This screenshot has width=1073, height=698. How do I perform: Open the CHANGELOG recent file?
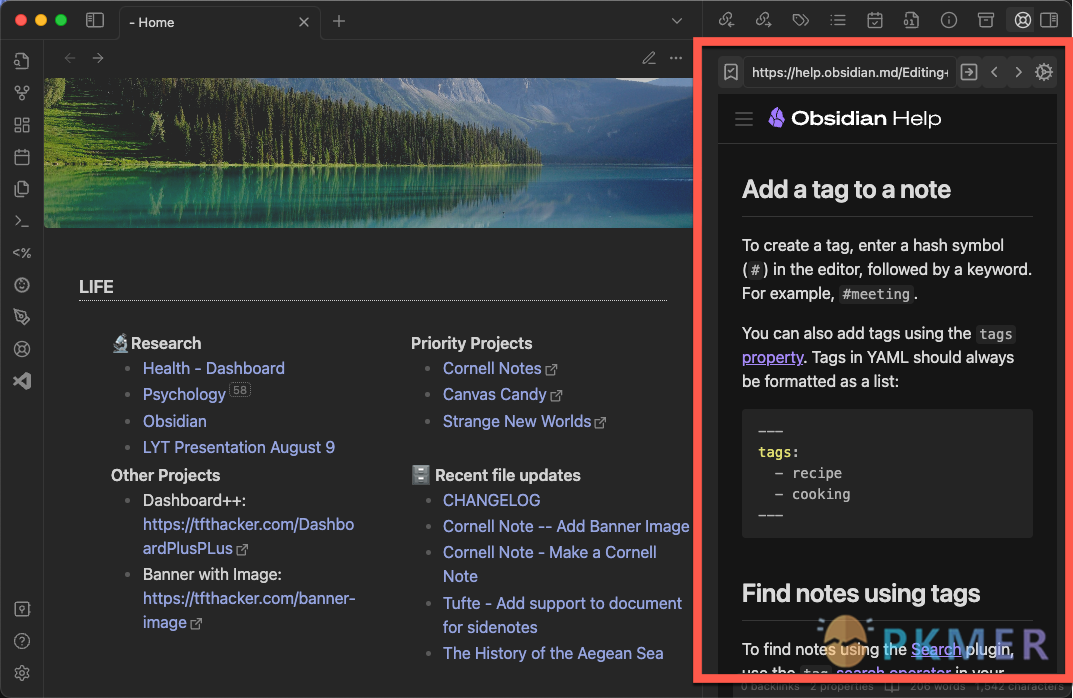[x=491, y=500]
